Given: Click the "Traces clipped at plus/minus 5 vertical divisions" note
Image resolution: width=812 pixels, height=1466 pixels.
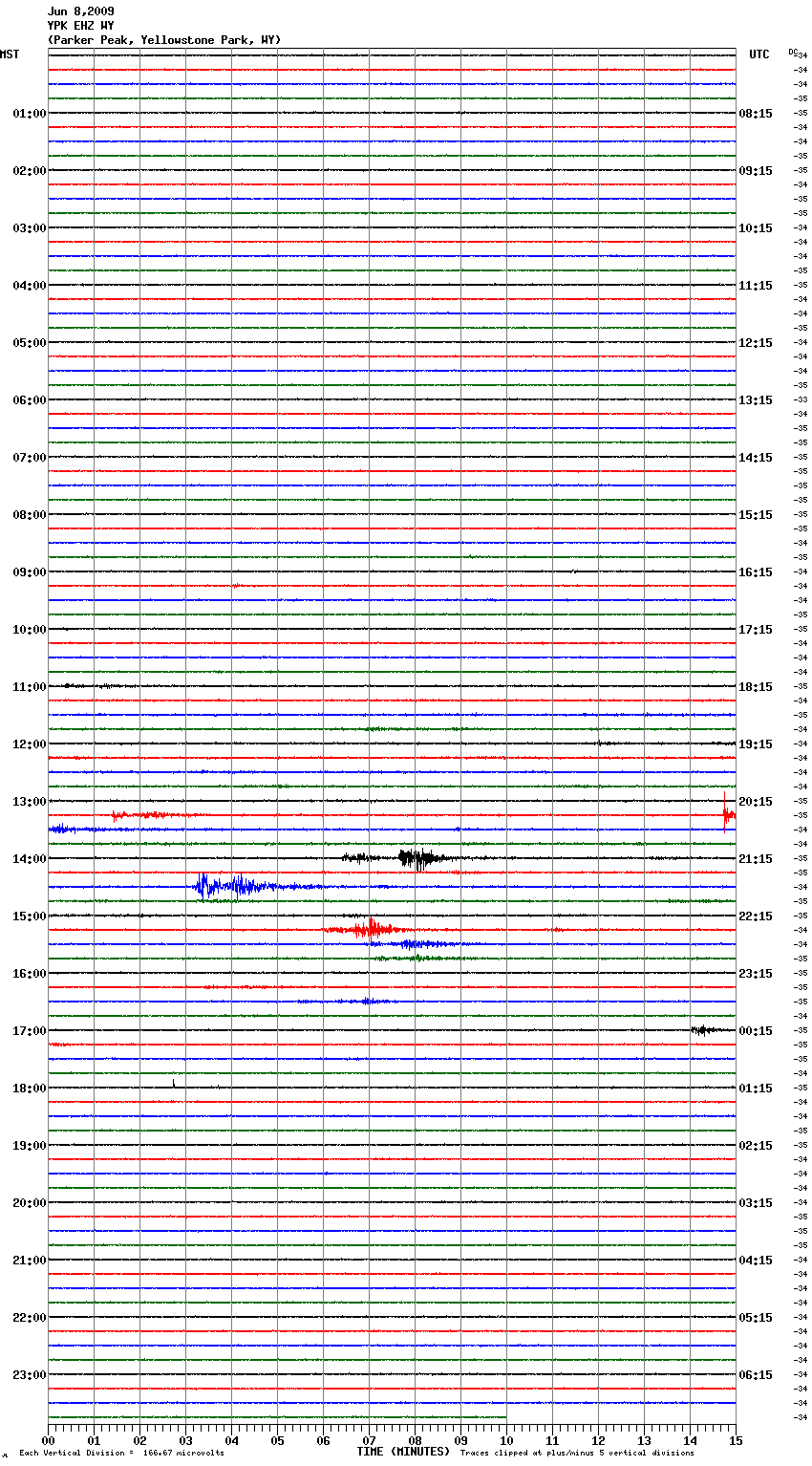Looking at the screenshot, I should [577, 1453].
